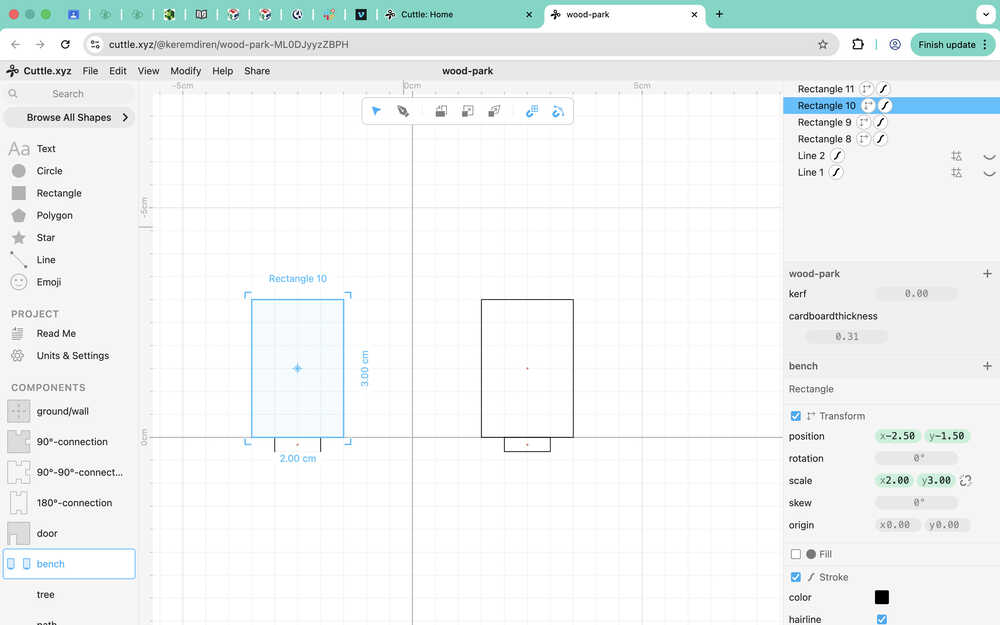Open the black stroke color swatch
Screen dimensions: 1000x625
tap(881, 597)
